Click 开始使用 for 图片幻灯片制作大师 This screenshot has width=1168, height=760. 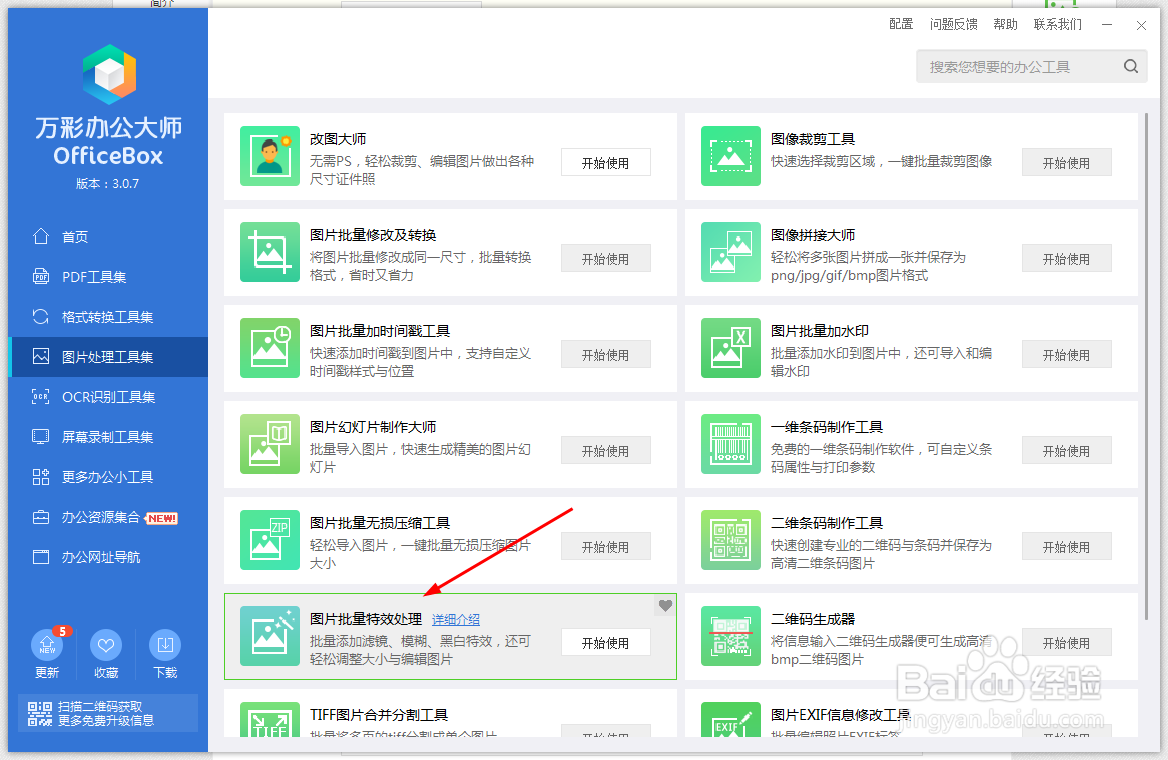pyautogui.click(x=606, y=451)
